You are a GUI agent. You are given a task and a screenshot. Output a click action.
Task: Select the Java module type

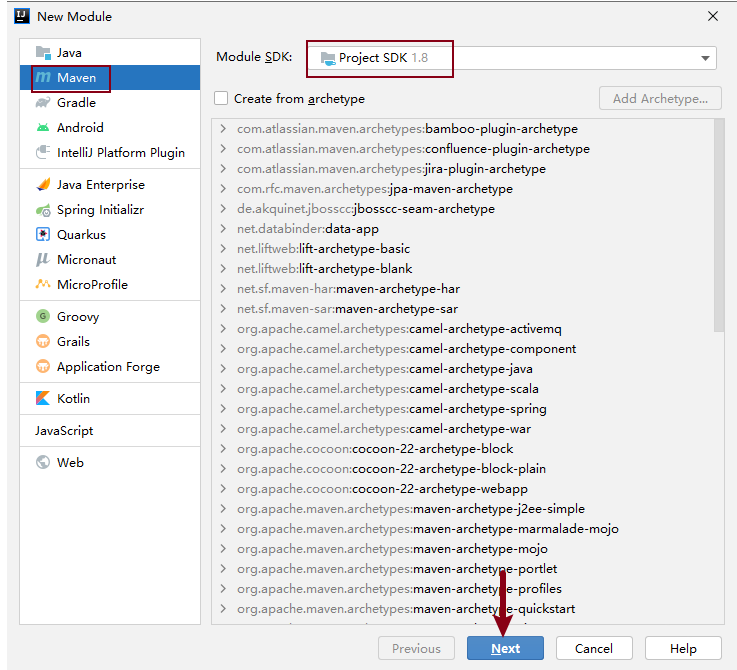coord(110,53)
